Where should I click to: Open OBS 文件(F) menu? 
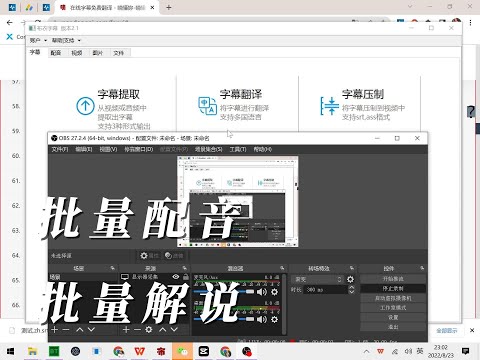pos(60,149)
